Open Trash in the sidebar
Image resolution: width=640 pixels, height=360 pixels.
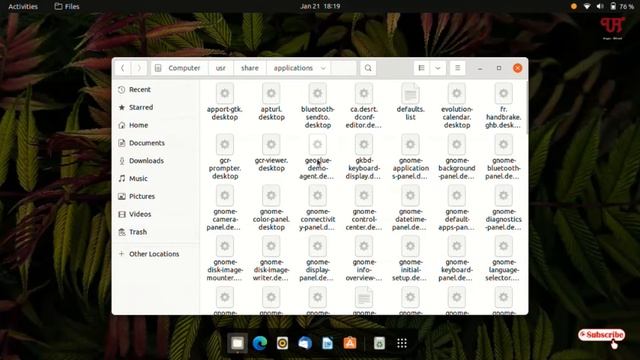click(x=156, y=232)
